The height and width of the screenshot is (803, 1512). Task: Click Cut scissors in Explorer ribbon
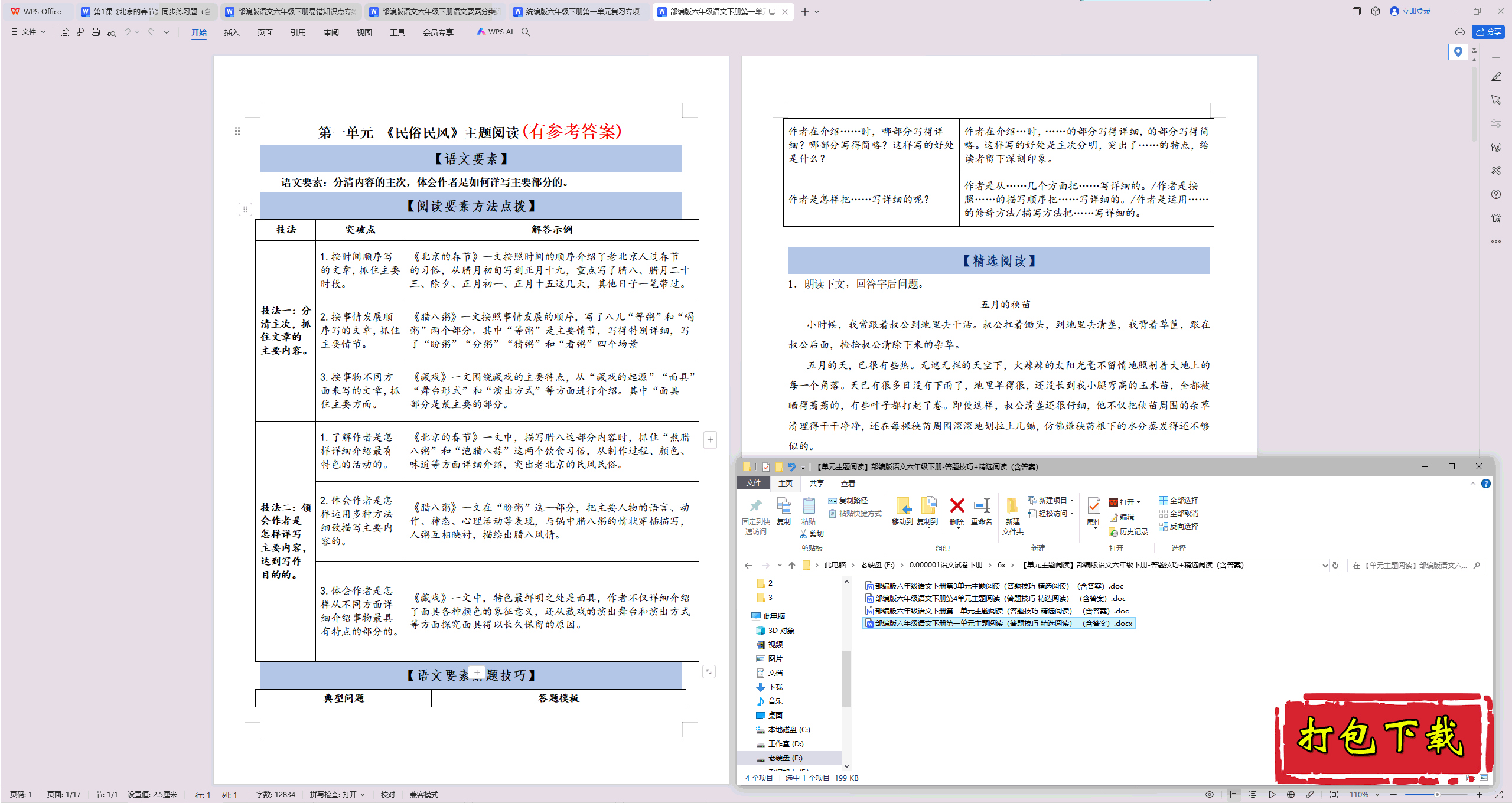point(812,534)
